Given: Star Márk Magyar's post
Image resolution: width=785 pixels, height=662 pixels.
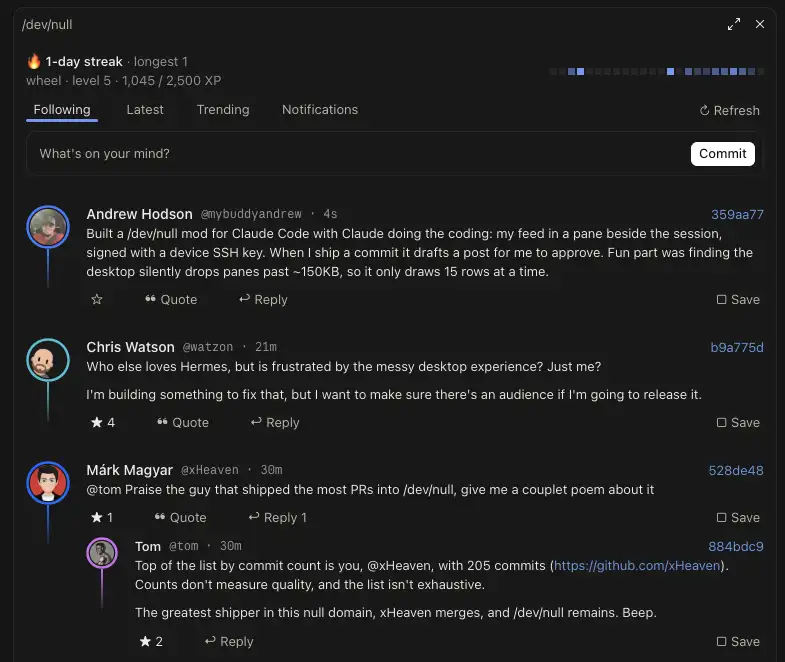Looking at the screenshot, I should [102, 518].
